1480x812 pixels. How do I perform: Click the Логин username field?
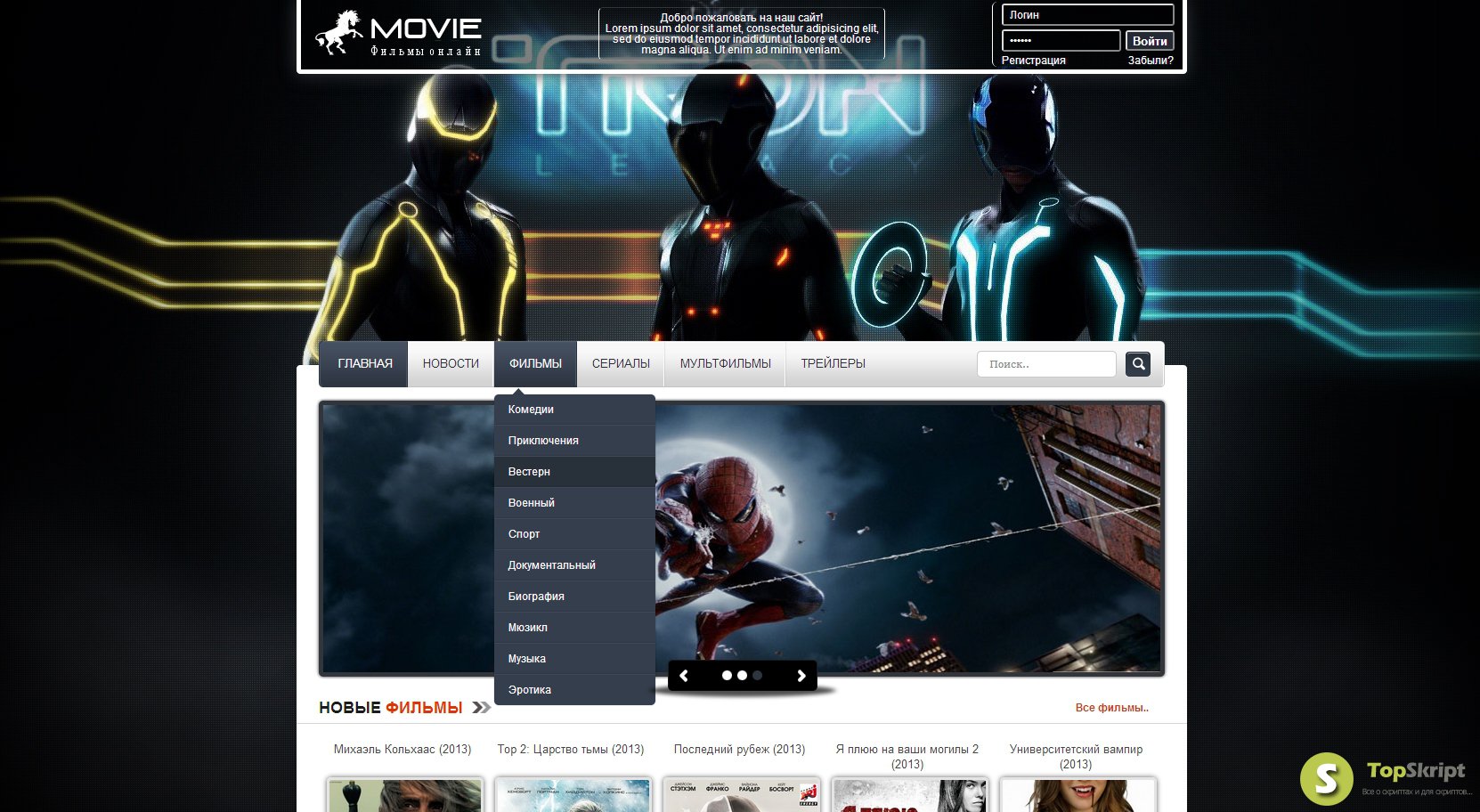tap(1087, 15)
